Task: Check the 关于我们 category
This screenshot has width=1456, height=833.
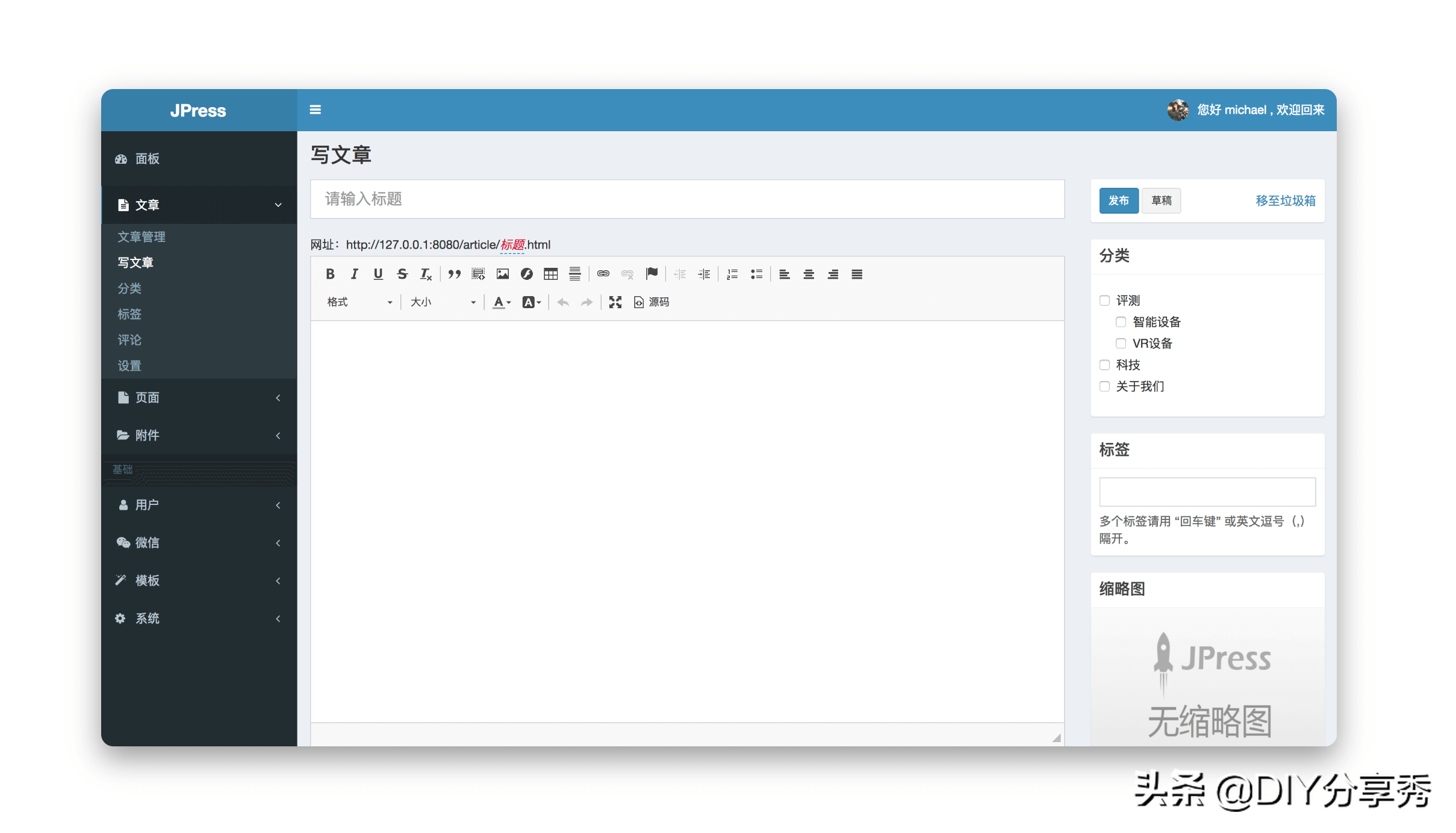Action: click(1104, 386)
